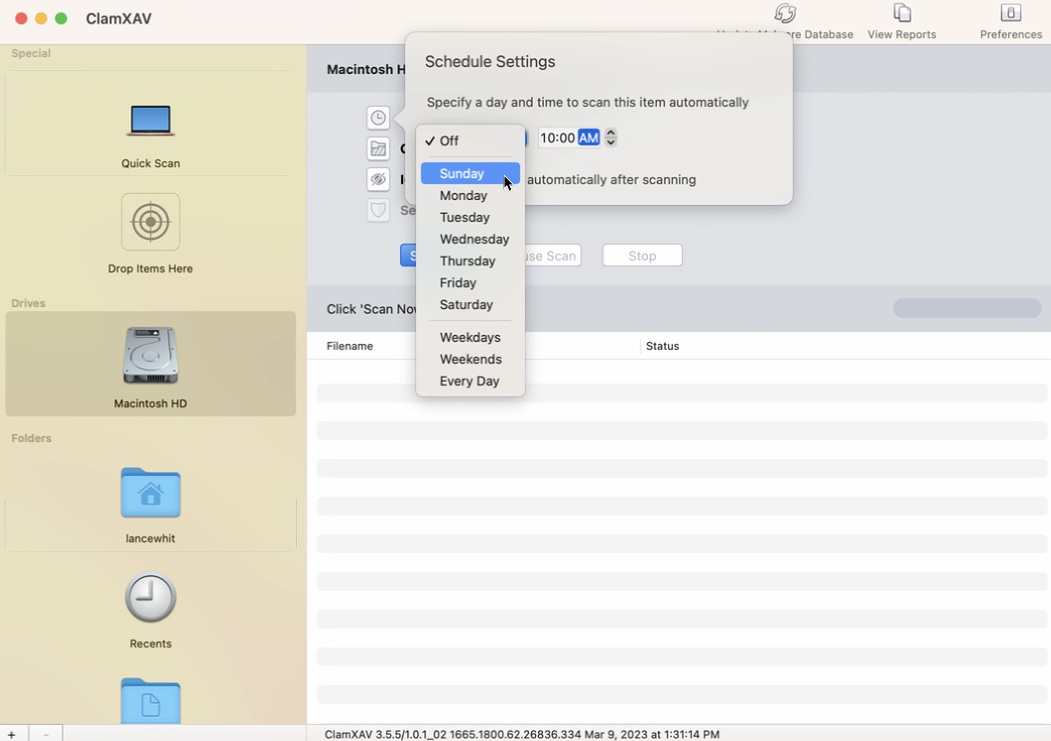Viewport: 1051px width, 741px height.
Task: Select the AM segment of the time
Action: point(589,138)
